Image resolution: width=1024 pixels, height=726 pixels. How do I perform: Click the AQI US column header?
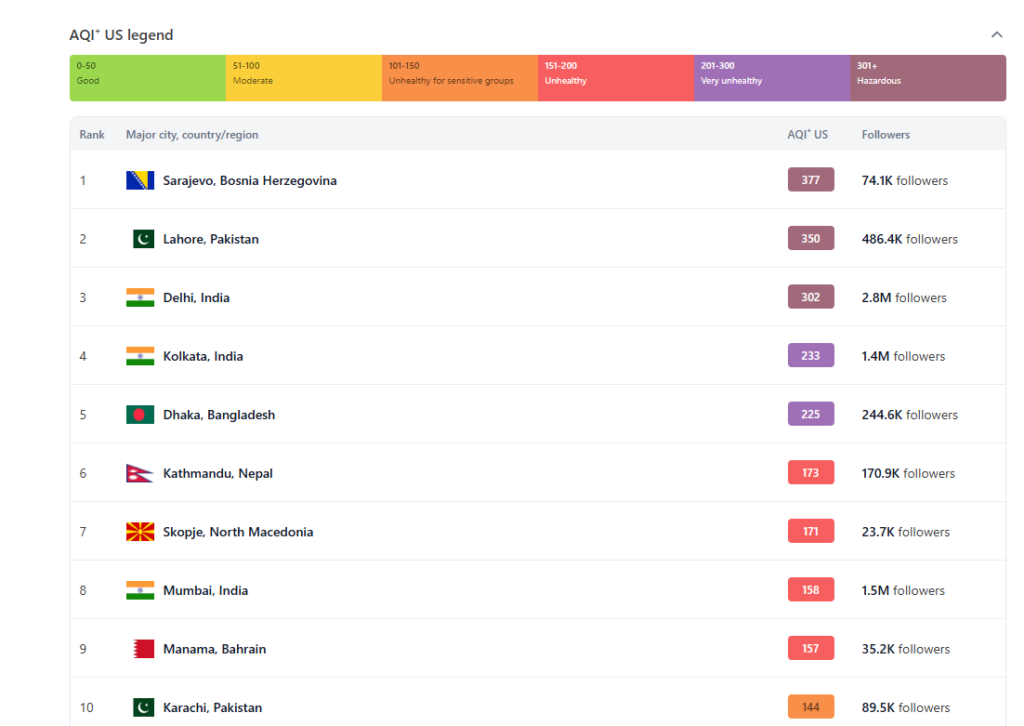[x=807, y=135]
